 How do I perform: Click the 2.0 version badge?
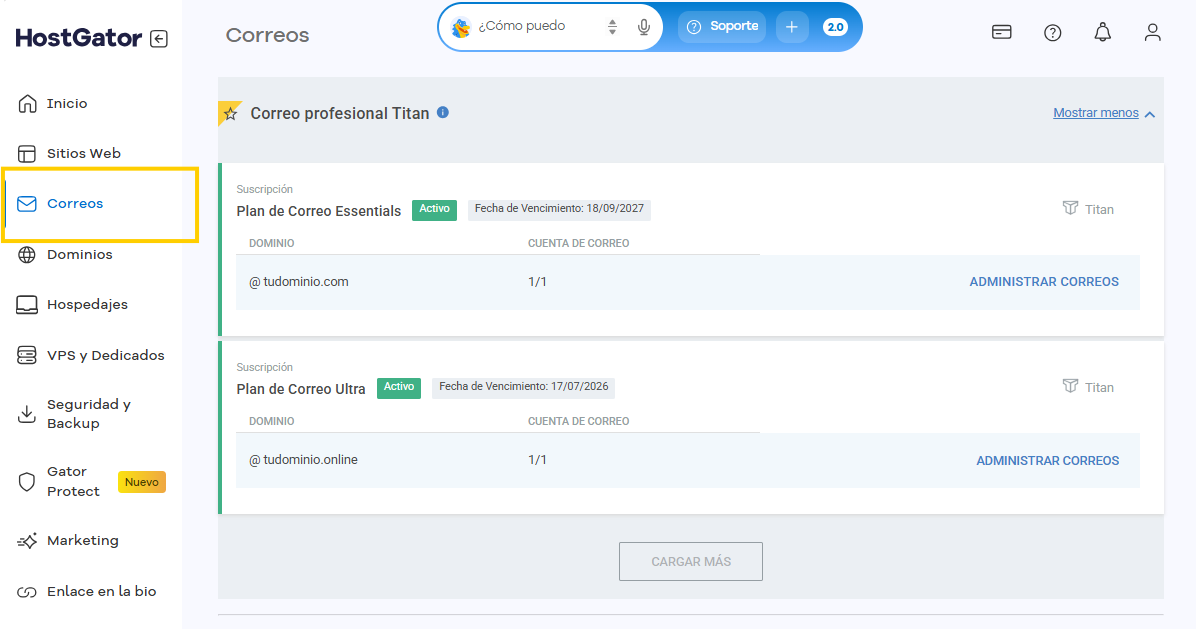[835, 27]
